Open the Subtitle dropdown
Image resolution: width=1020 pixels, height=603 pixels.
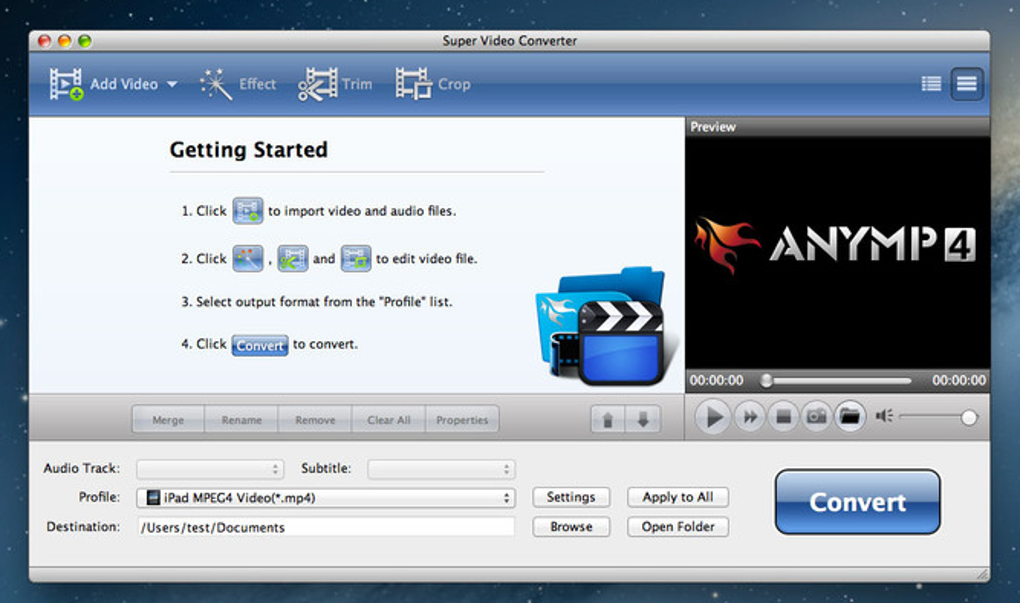click(441, 469)
